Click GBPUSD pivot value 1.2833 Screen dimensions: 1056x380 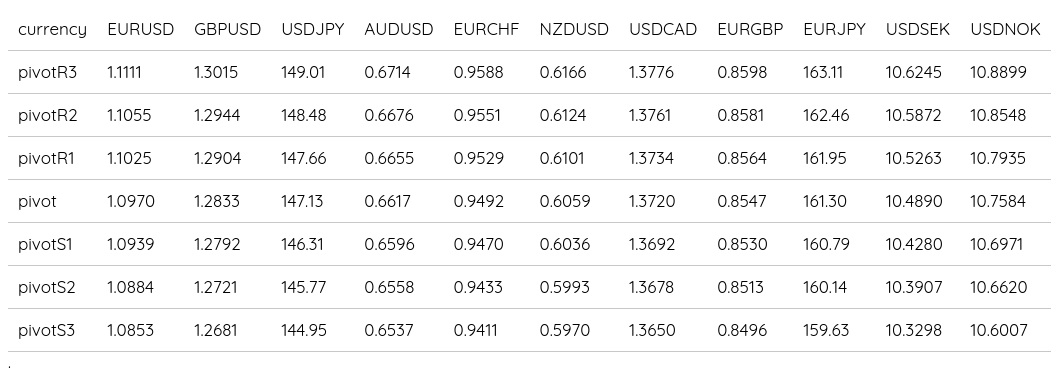click(216, 201)
